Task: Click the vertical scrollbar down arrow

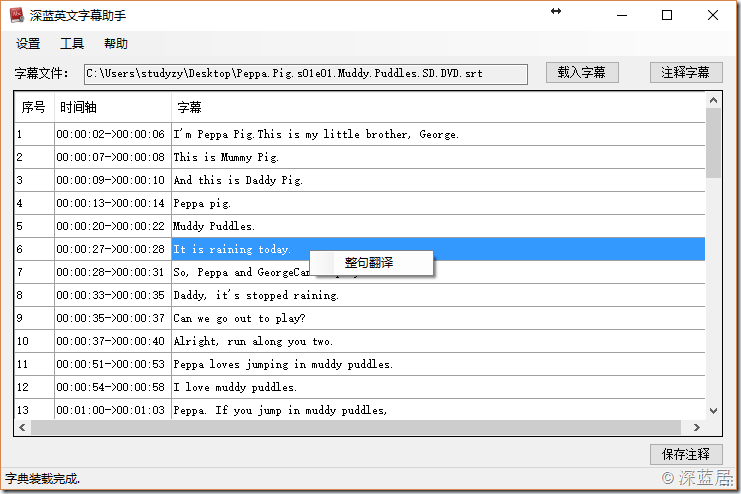Action: (x=713, y=411)
